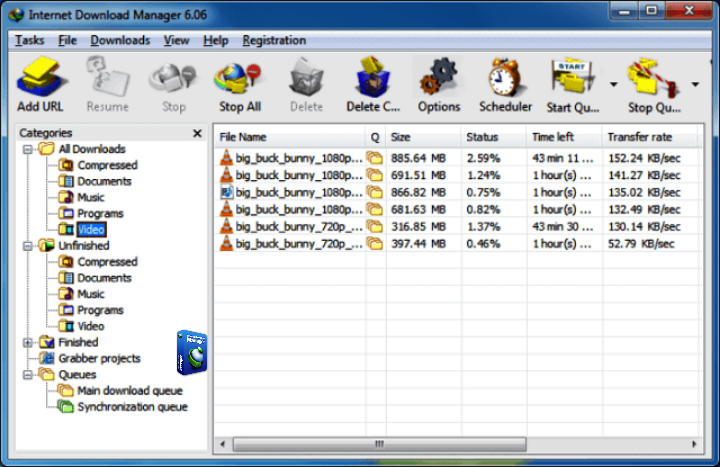Collapse the All Downloads tree node
Image resolution: width=720 pixels, height=467 pixels.
click(x=28, y=149)
